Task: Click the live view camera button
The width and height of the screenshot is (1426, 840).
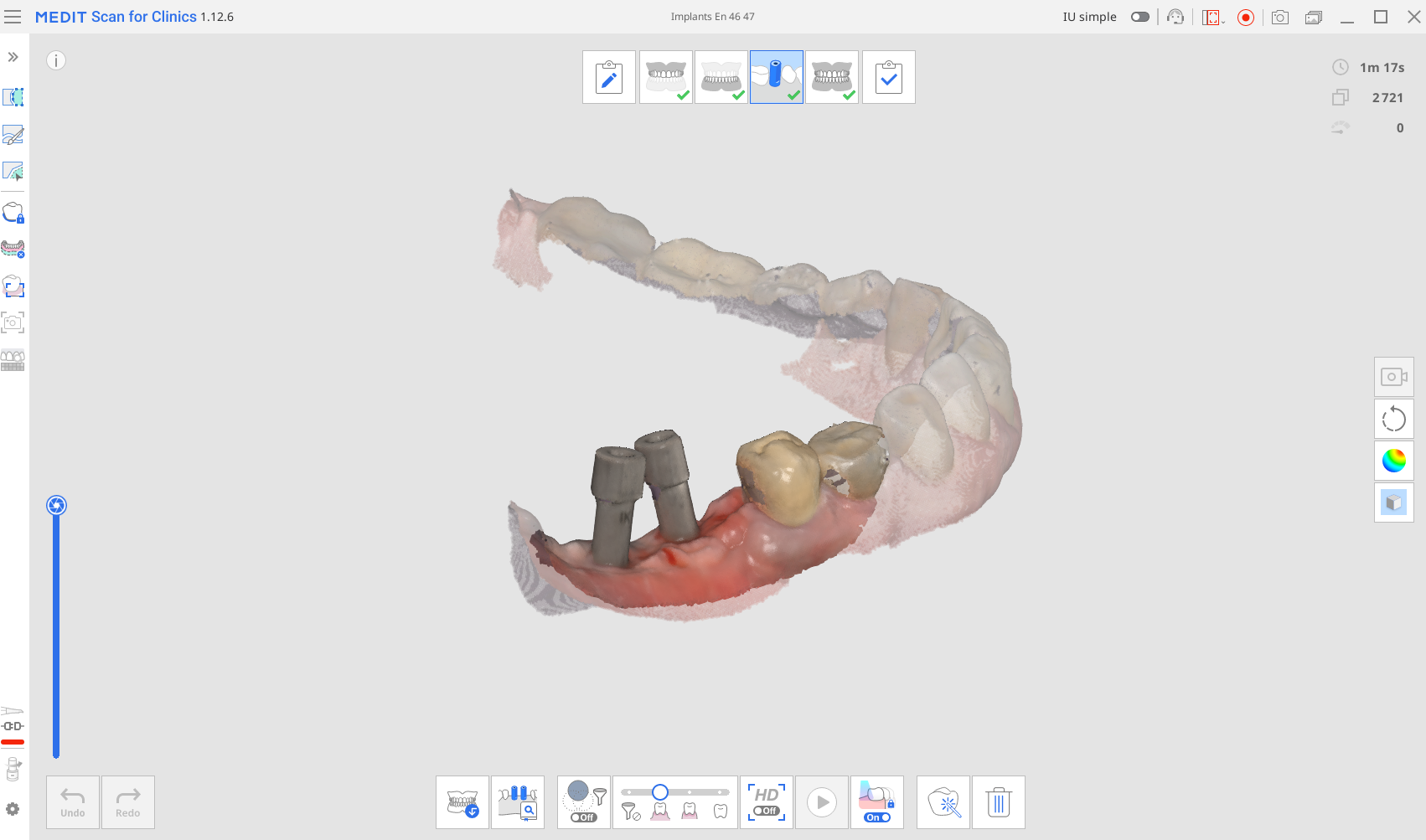Action: pos(1394,377)
